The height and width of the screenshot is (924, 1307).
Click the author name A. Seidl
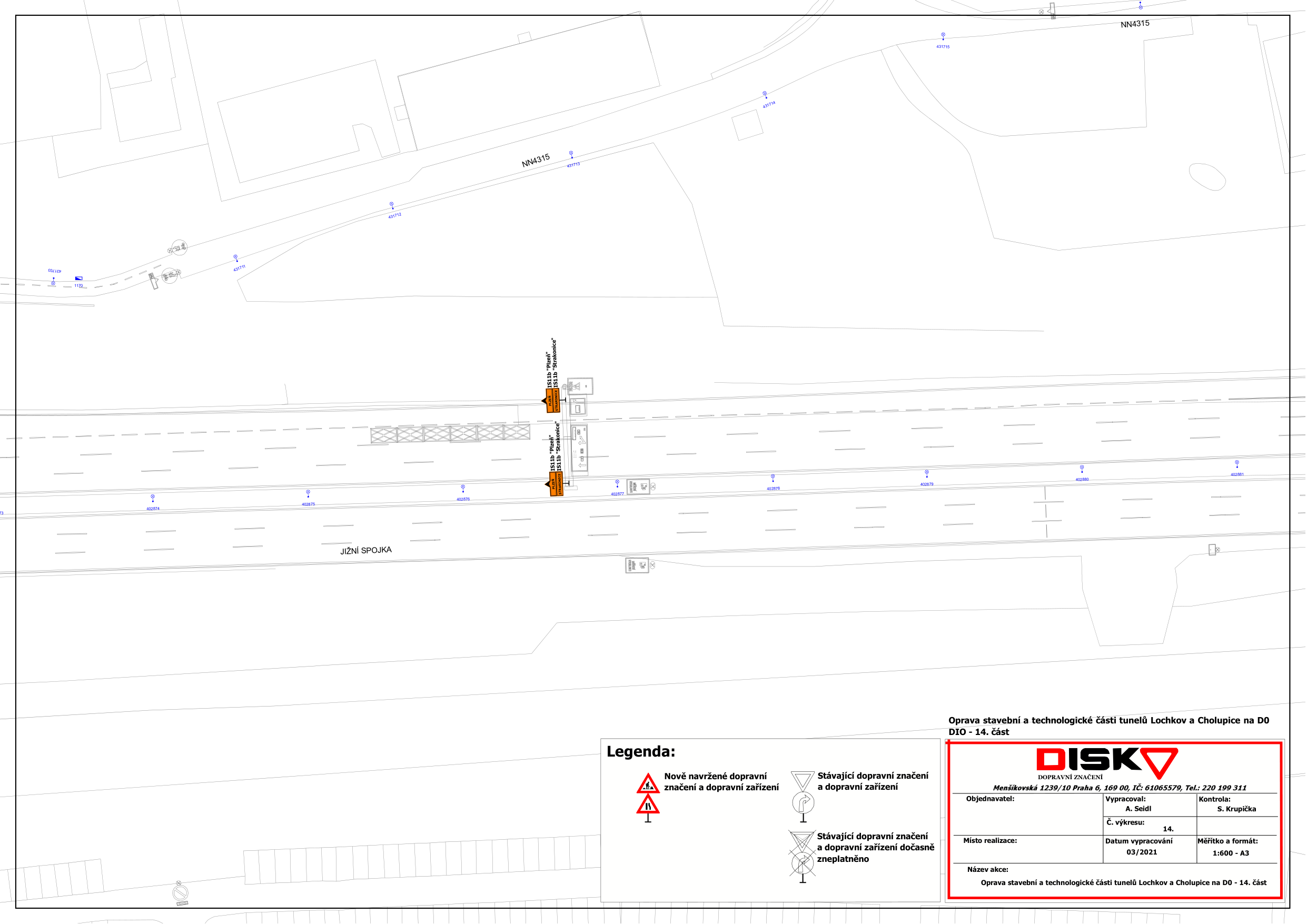tap(1138, 809)
